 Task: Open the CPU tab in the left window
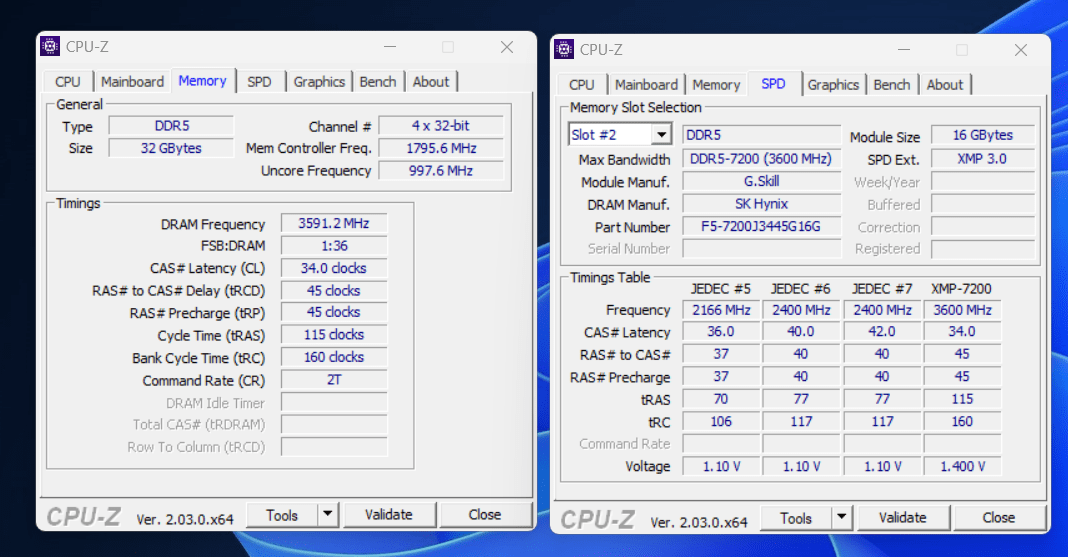click(x=67, y=82)
